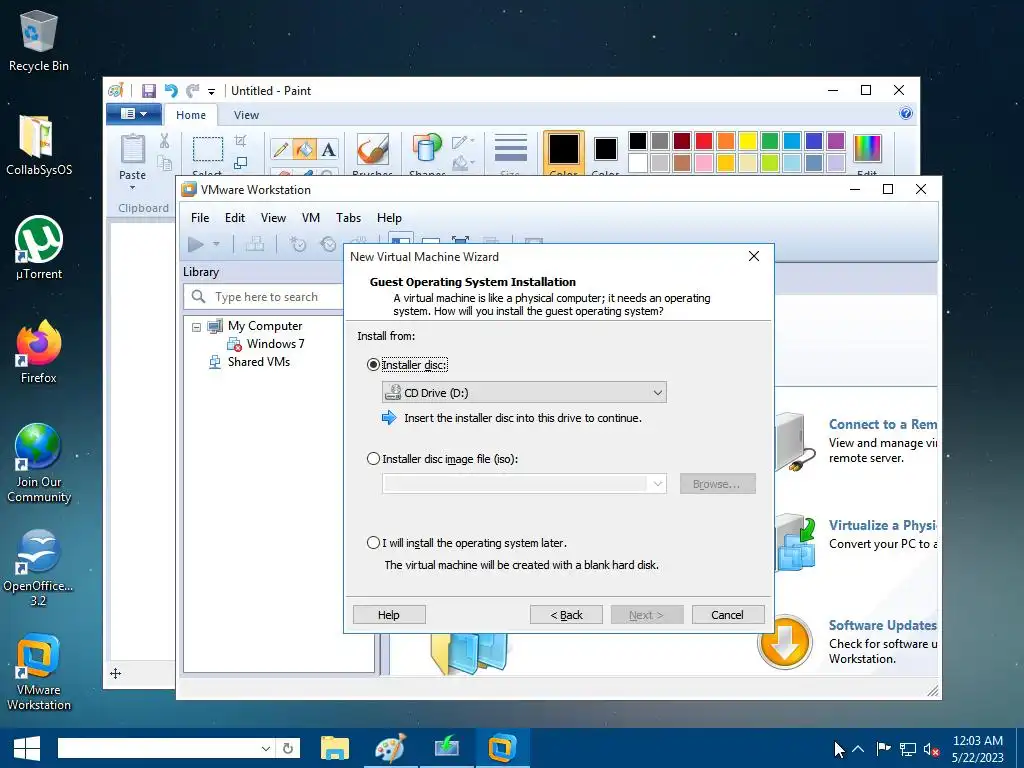Select the Windows 7 VM in the Library tree
The width and height of the screenshot is (1024, 768).
276,344
